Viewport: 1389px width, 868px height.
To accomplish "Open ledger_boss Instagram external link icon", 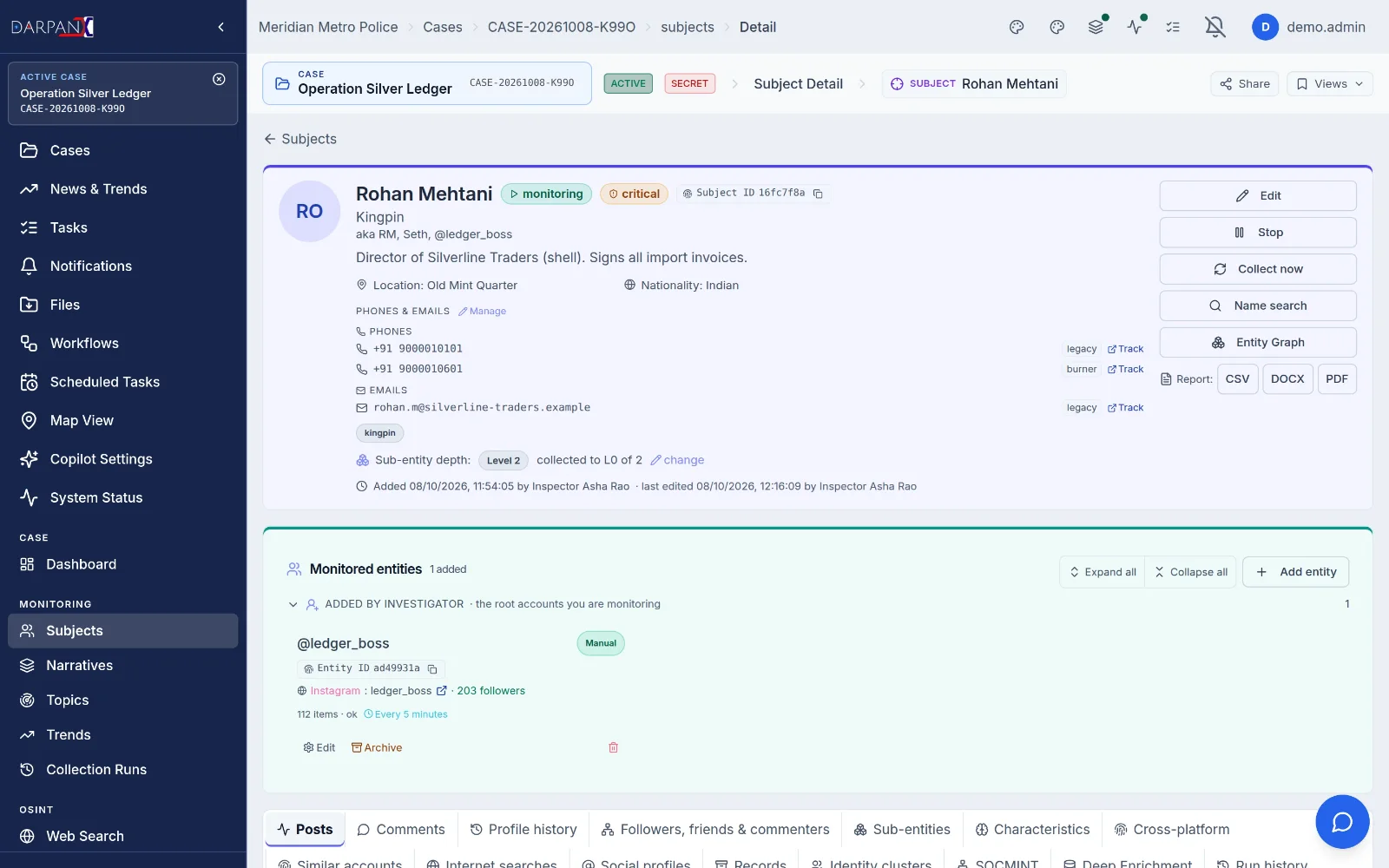I will point(442,691).
